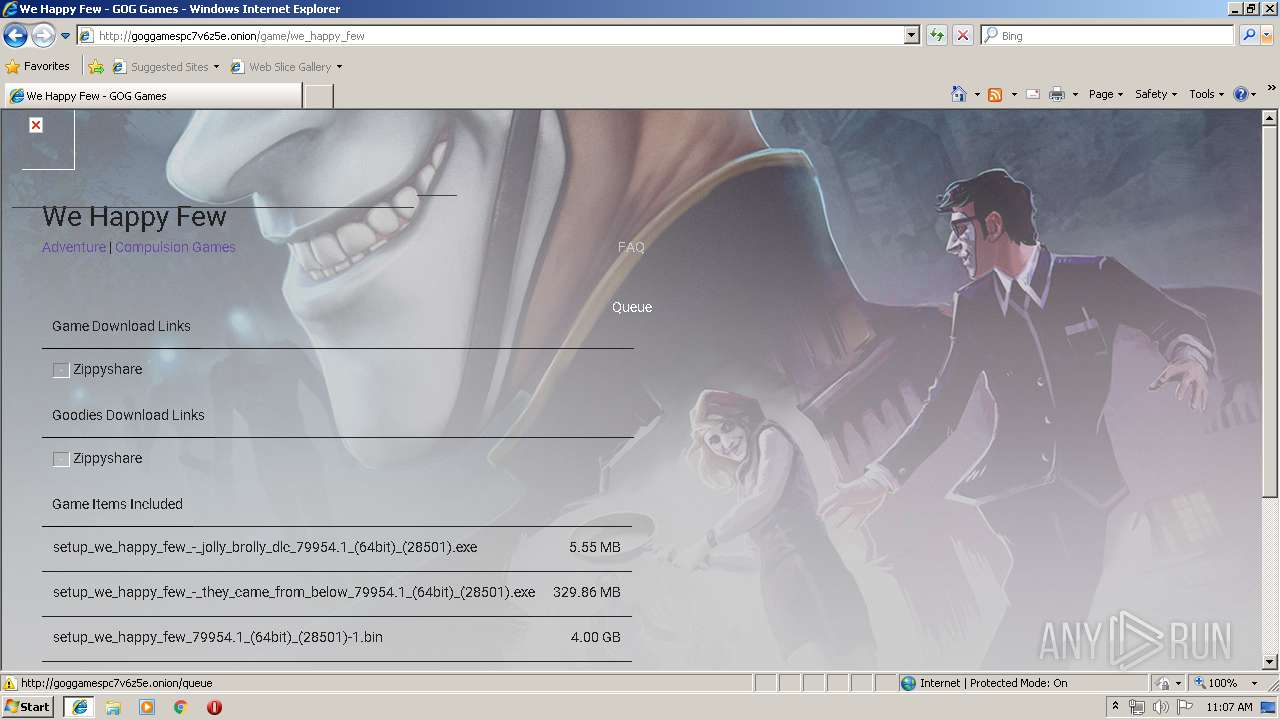Open the Compulsion Games link
Screen dimensions: 1280x720
coord(175,247)
